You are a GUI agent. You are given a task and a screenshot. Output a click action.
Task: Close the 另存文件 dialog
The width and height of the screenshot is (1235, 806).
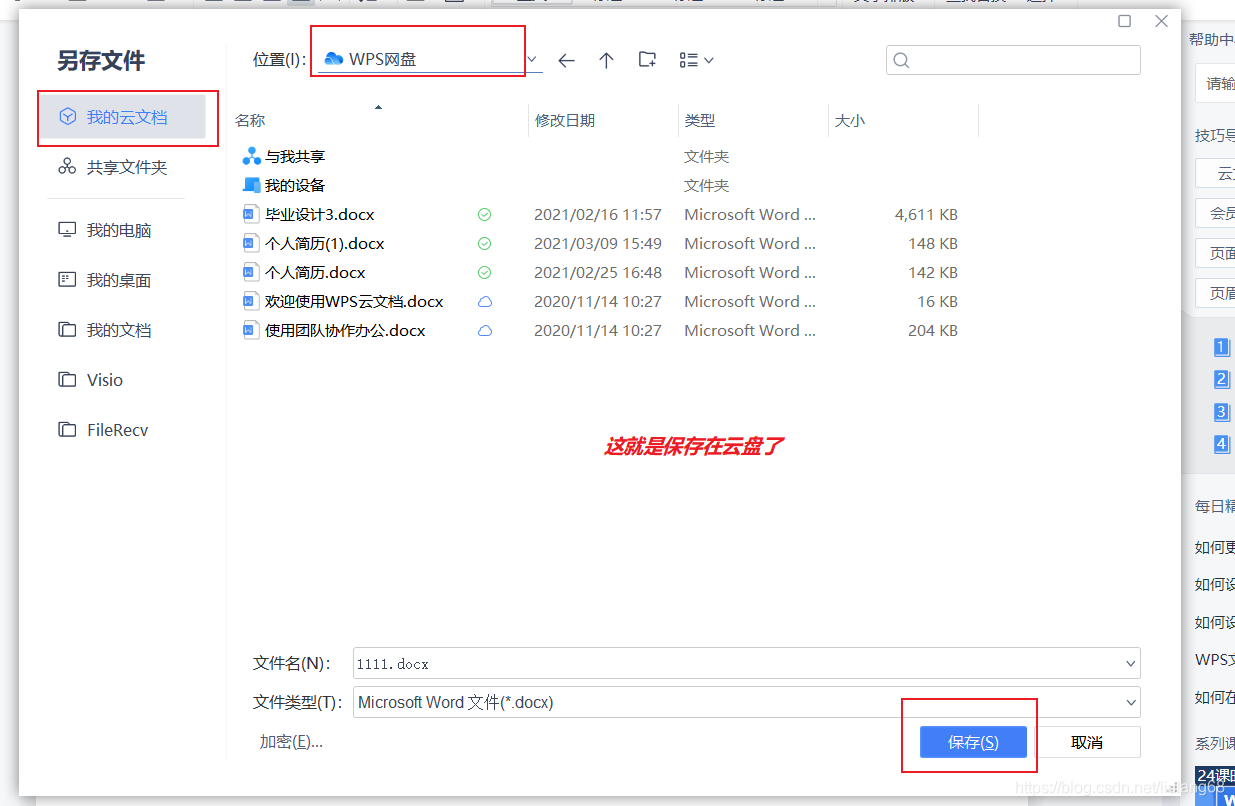pos(1161,21)
